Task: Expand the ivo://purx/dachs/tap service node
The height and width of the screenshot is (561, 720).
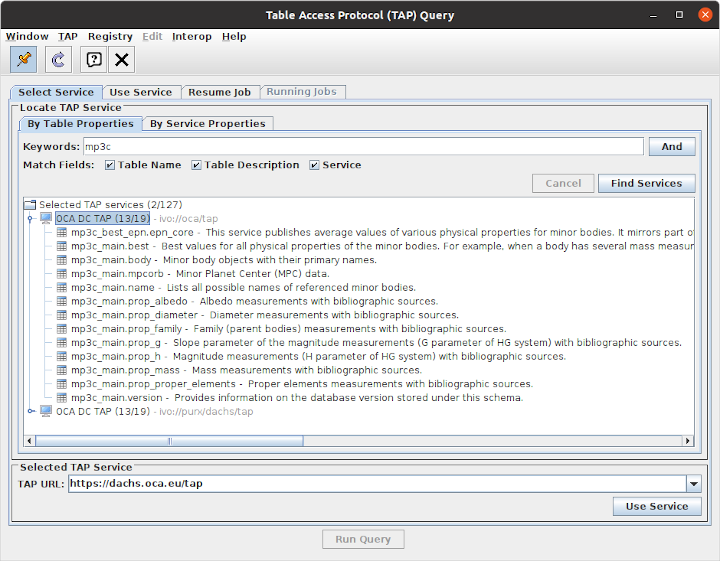Action: click(x=31, y=411)
